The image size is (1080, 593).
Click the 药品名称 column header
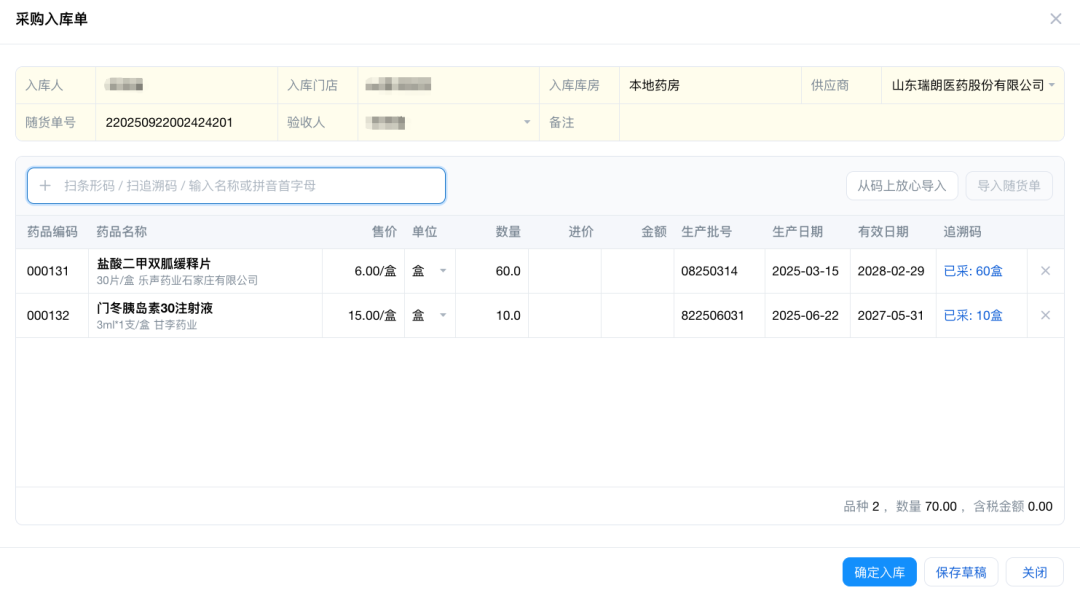click(x=122, y=232)
